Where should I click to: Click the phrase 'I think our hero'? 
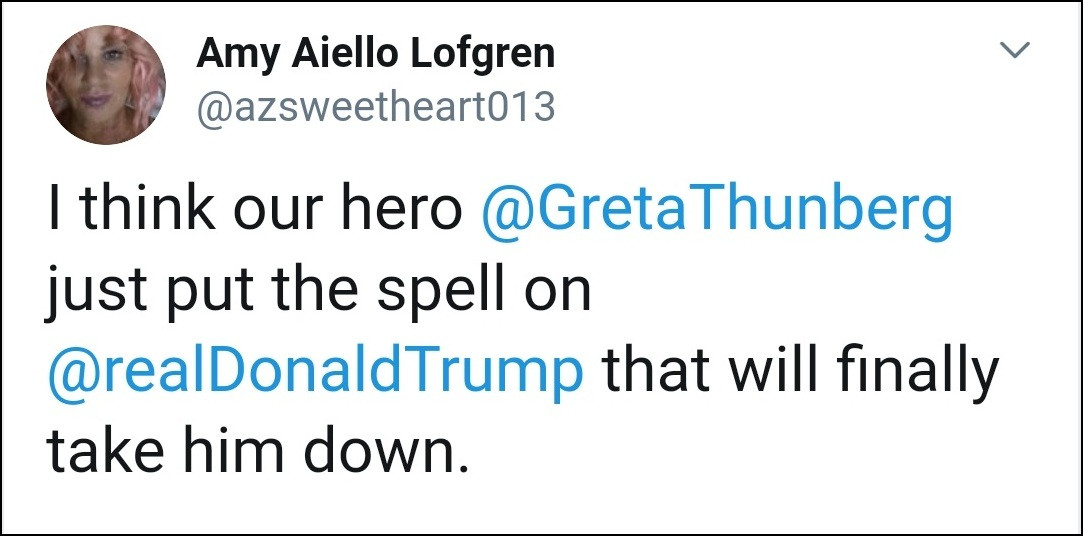[254, 211]
